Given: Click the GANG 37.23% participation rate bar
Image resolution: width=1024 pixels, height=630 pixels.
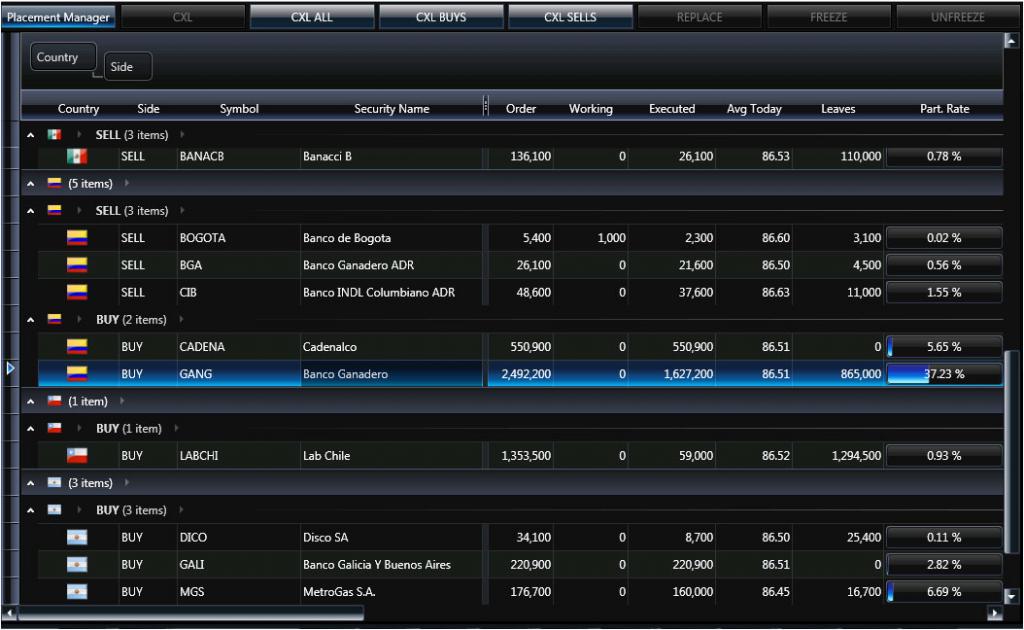Looking at the screenshot, I should tap(944, 374).
